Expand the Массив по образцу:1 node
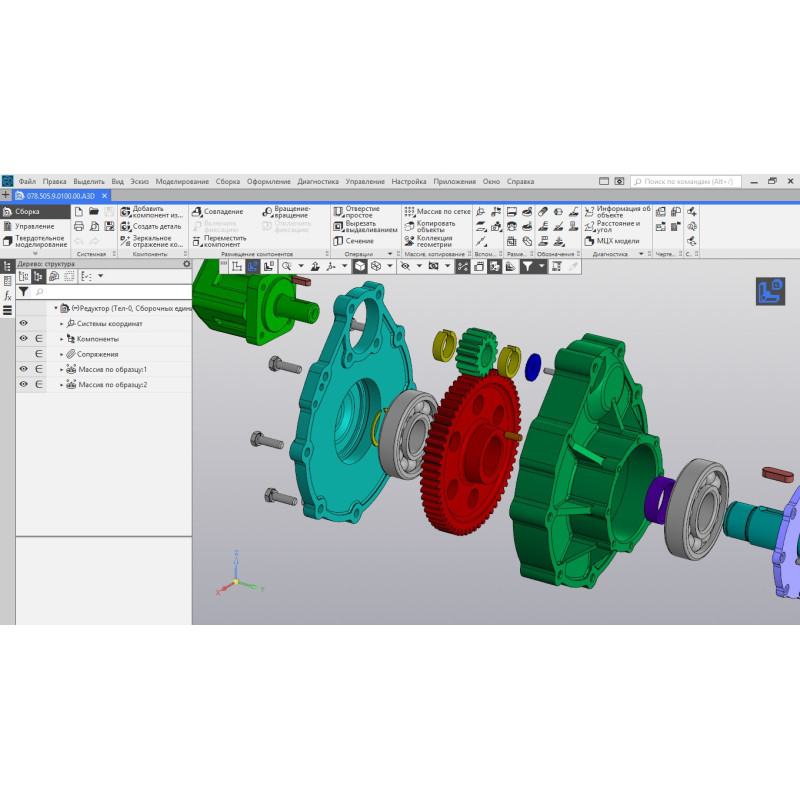The width and height of the screenshot is (800, 800). coord(62,369)
